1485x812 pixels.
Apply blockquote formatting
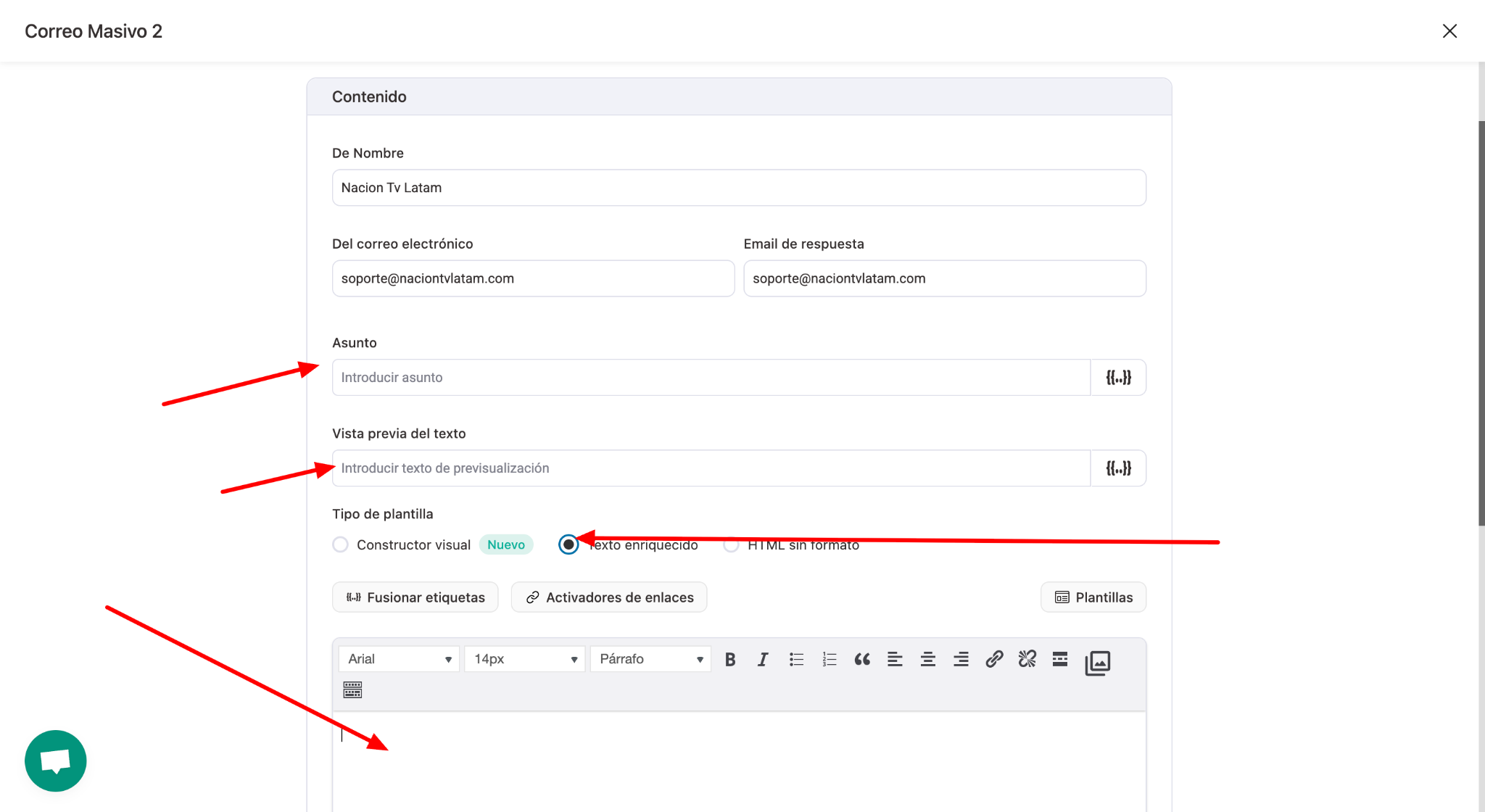[862, 659]
